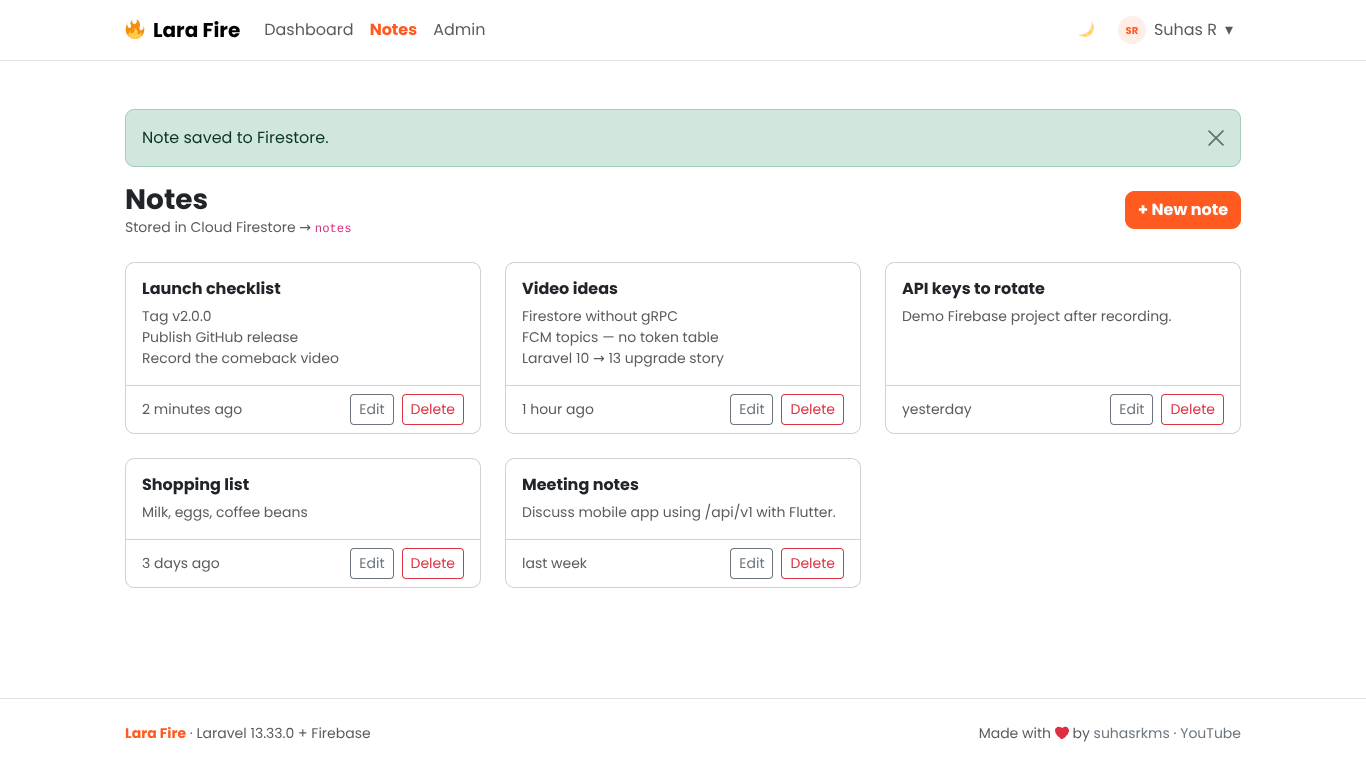Click the '3 days ago' timestamp
Screen dimensions: 1366x768
pos(181,563)
